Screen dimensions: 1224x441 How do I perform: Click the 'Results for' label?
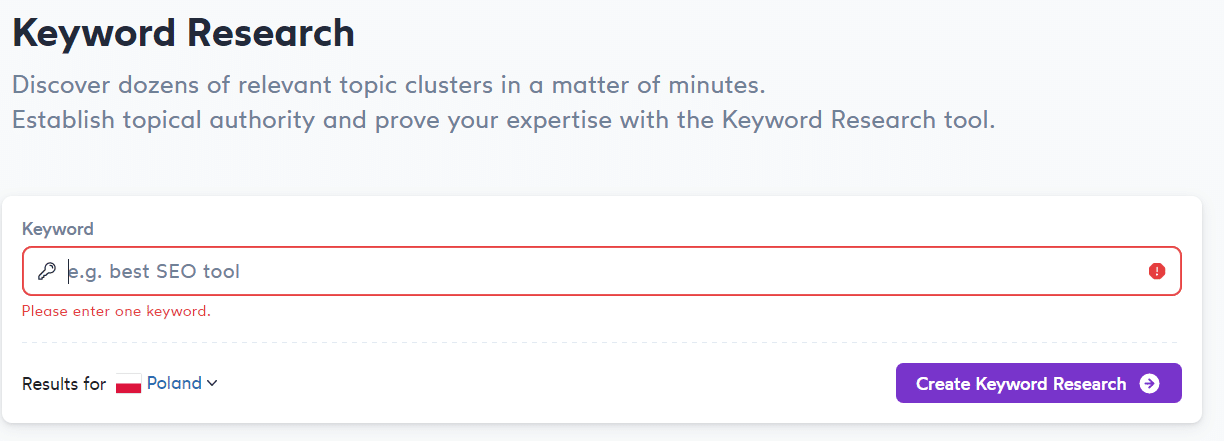click(x=64, y=384)
